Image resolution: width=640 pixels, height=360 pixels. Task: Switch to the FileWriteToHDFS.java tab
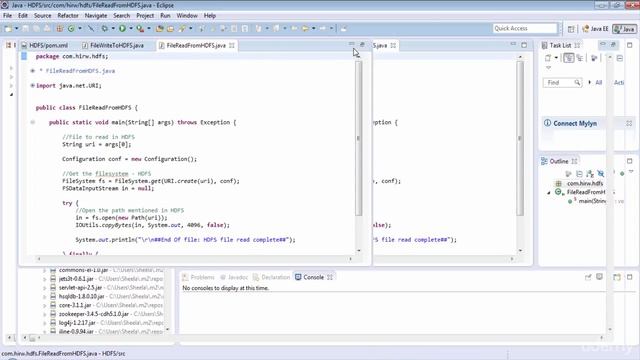click(113, 45)
